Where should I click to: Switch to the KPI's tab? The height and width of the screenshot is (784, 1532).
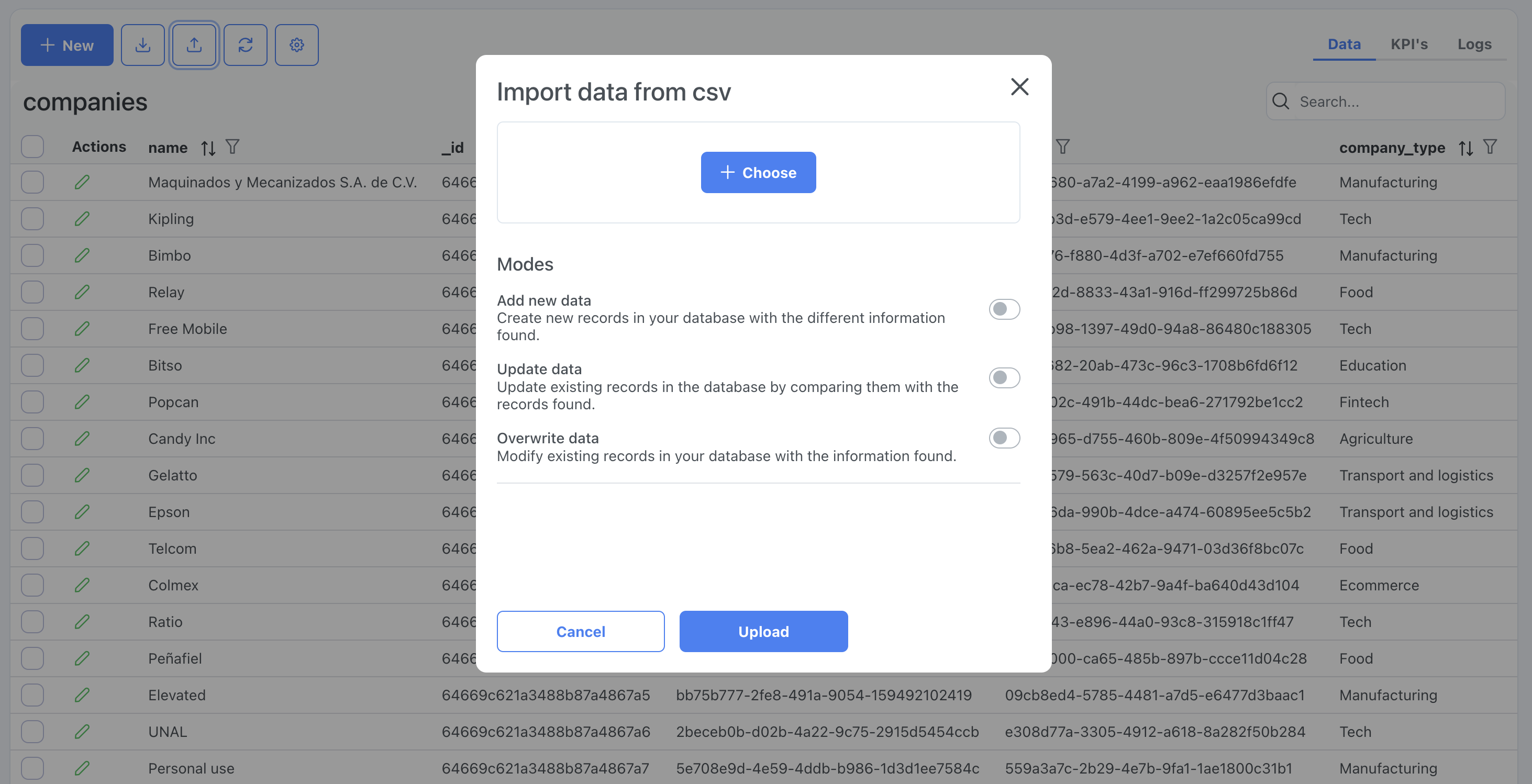pyautogui.click(x=1408, y=44)
